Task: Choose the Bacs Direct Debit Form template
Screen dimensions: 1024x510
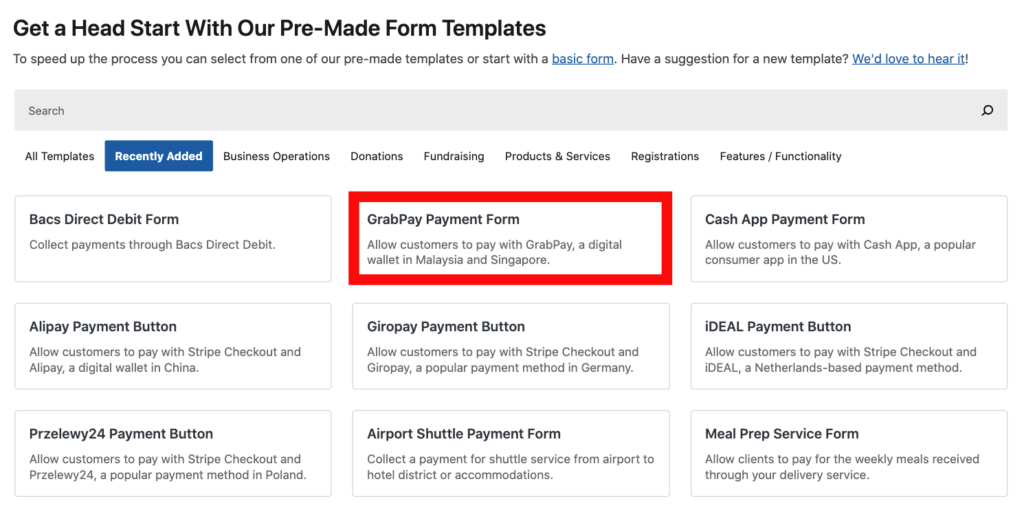Action: pos(172,238)
